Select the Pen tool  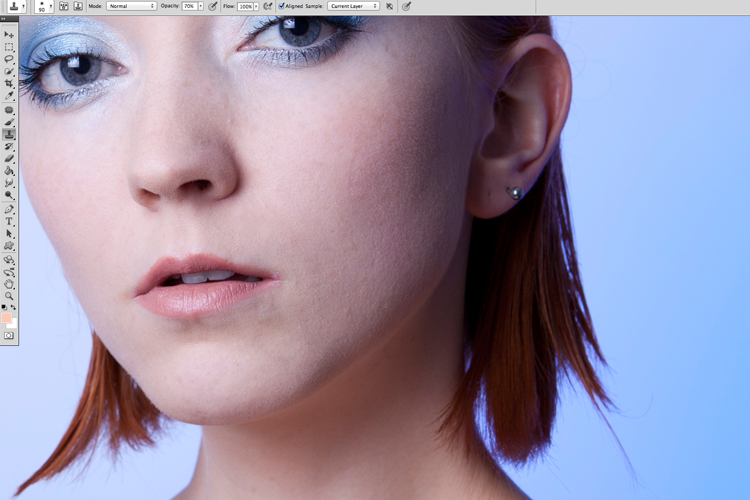tap(9, 209)
